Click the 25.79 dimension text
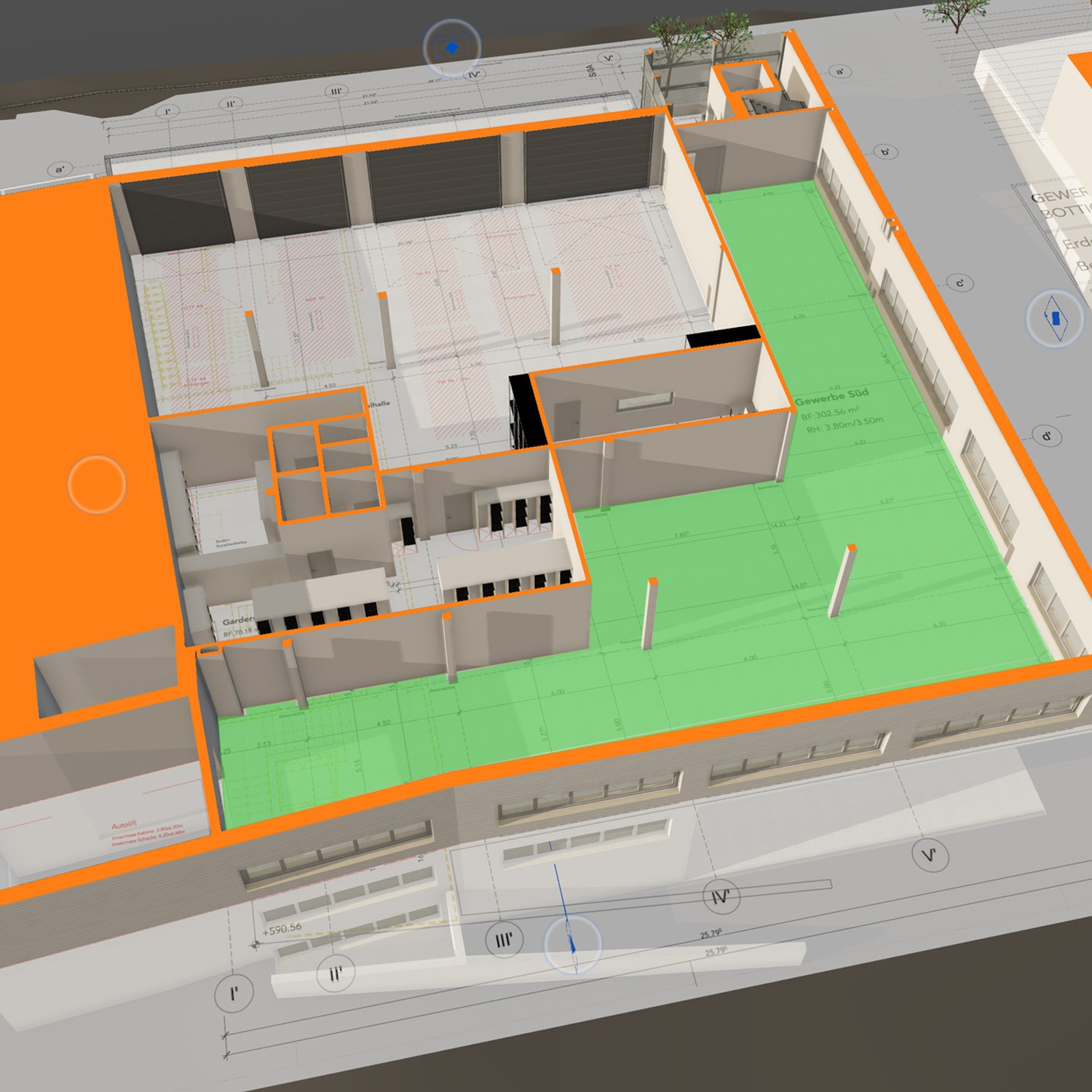This screenshot has width=1092, height=1092. pos(711,934)
